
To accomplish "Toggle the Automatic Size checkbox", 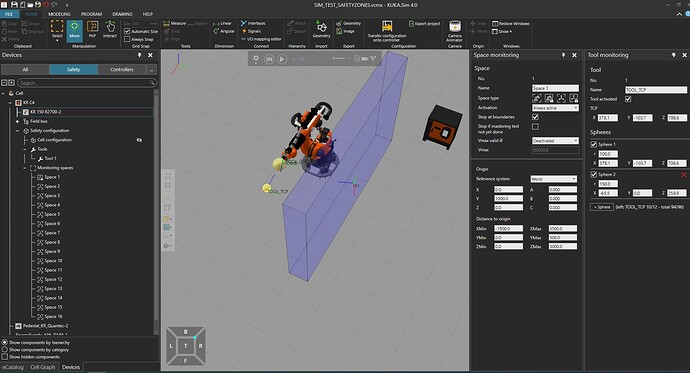I will 127,31.
